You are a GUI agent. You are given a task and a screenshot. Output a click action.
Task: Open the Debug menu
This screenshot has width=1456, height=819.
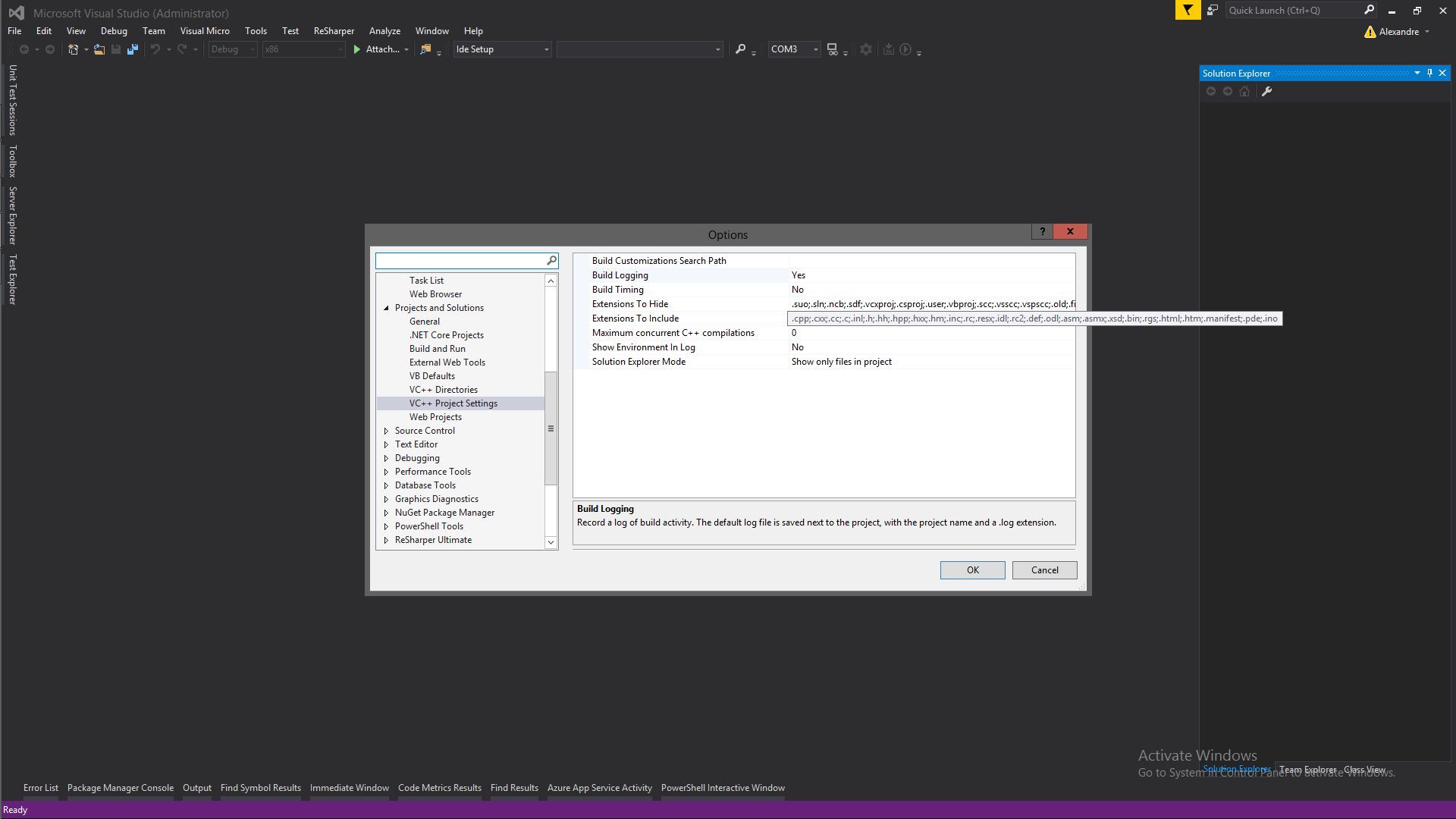(114, 31)
